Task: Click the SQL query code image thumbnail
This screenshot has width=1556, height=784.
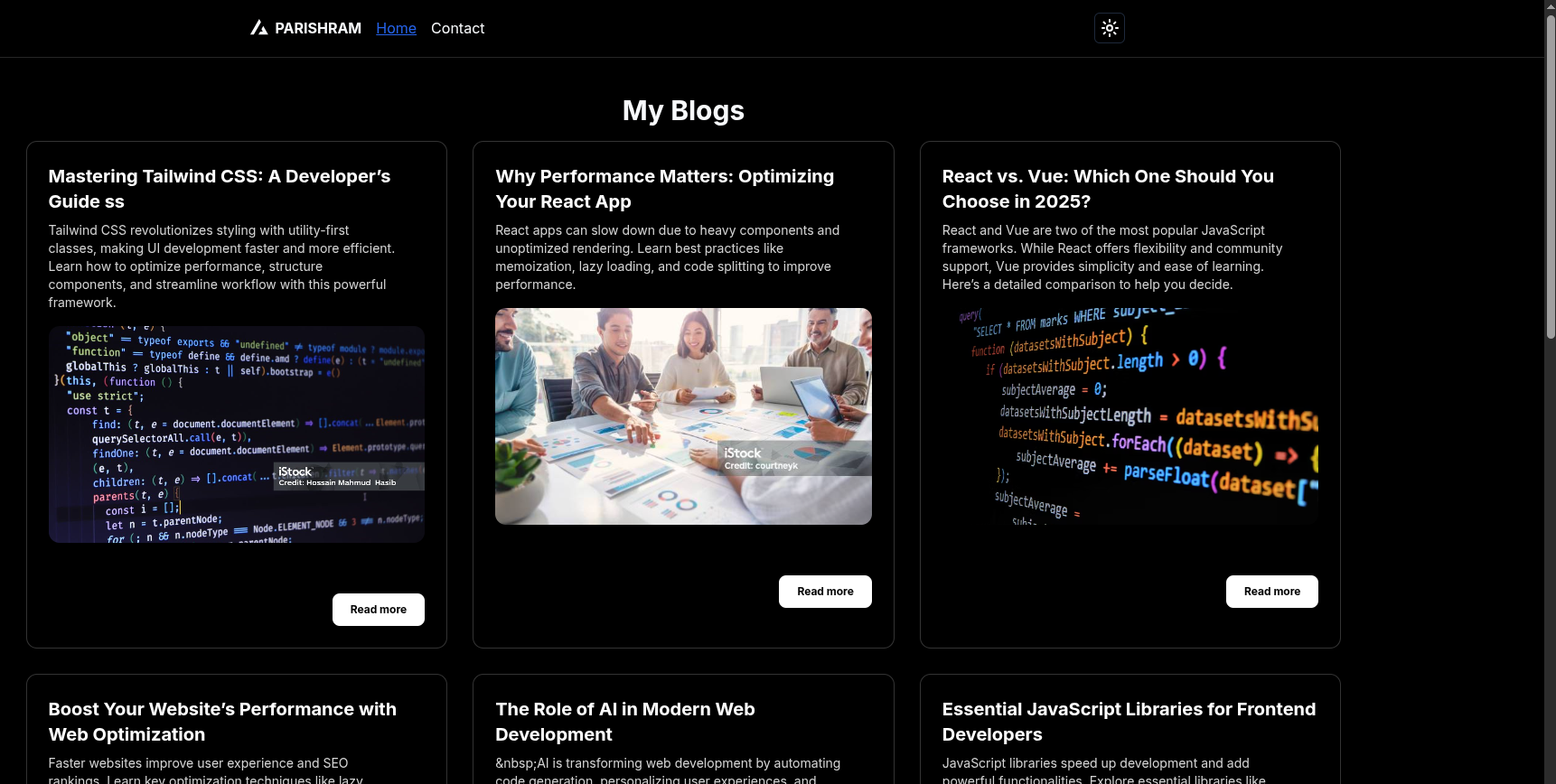Action: (1130, 416)
